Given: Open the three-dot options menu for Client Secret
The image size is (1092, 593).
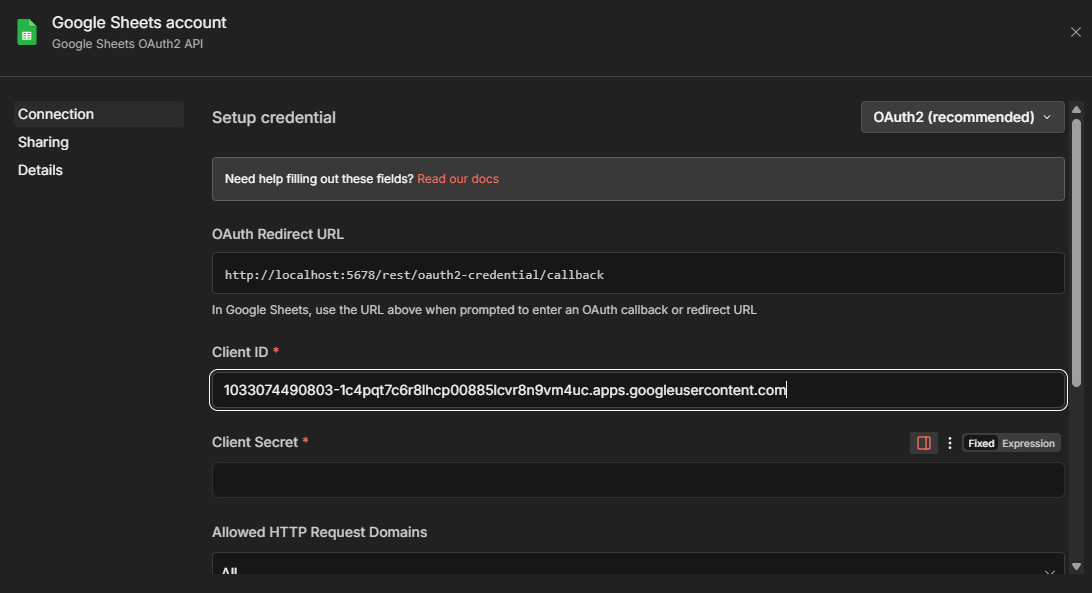Looking at the screenshot, I should click(x=950, y=443).
